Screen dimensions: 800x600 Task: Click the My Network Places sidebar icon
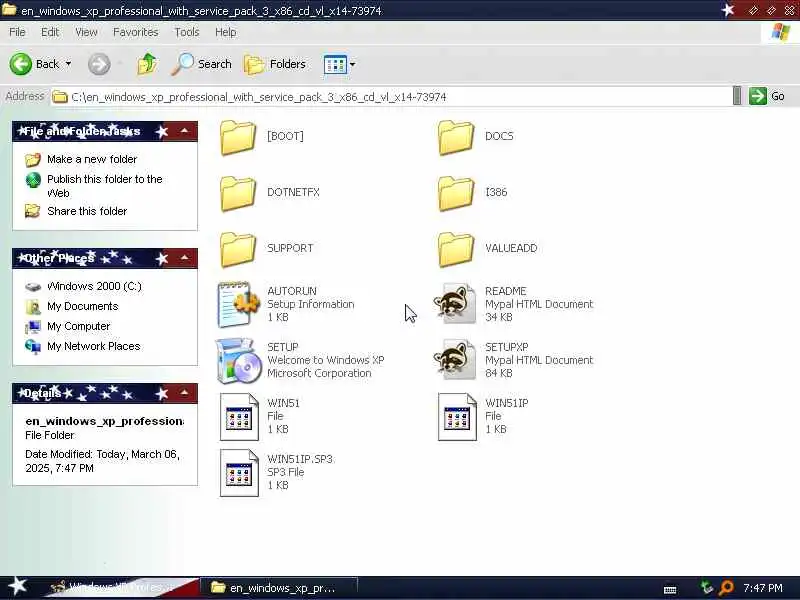click(x=33, y=346)
